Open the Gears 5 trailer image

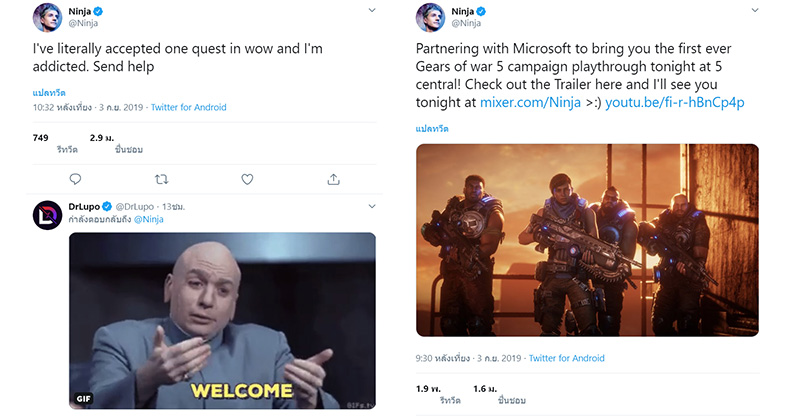[587, 240]
